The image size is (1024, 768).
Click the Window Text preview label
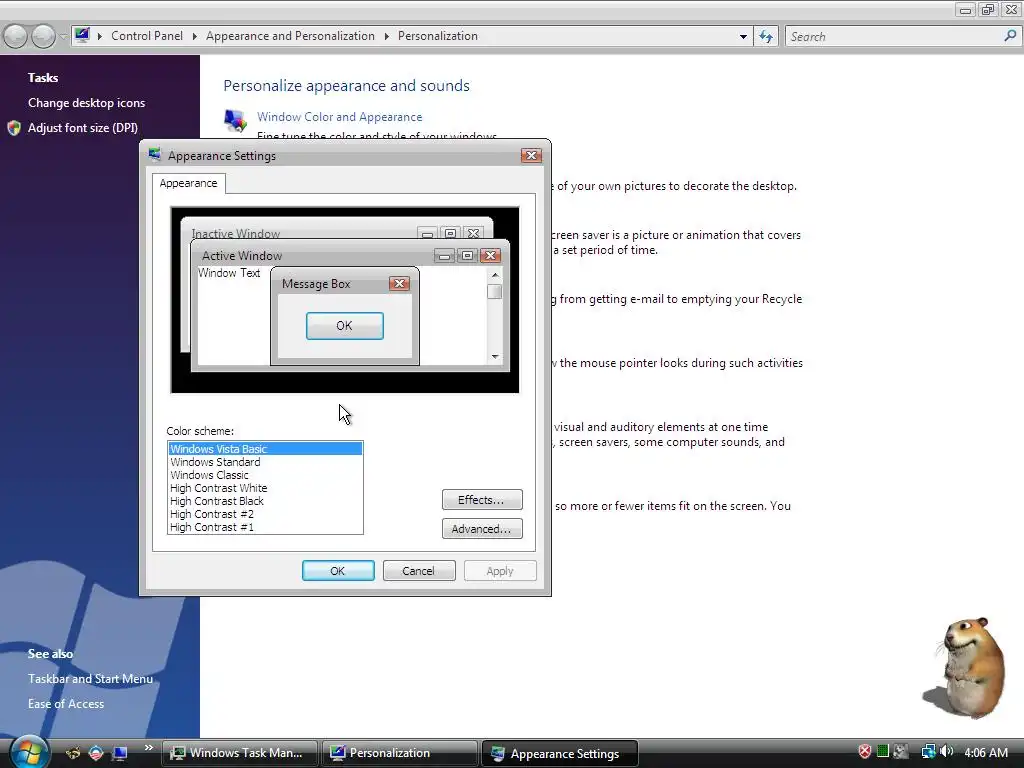(x=229, y=273)
